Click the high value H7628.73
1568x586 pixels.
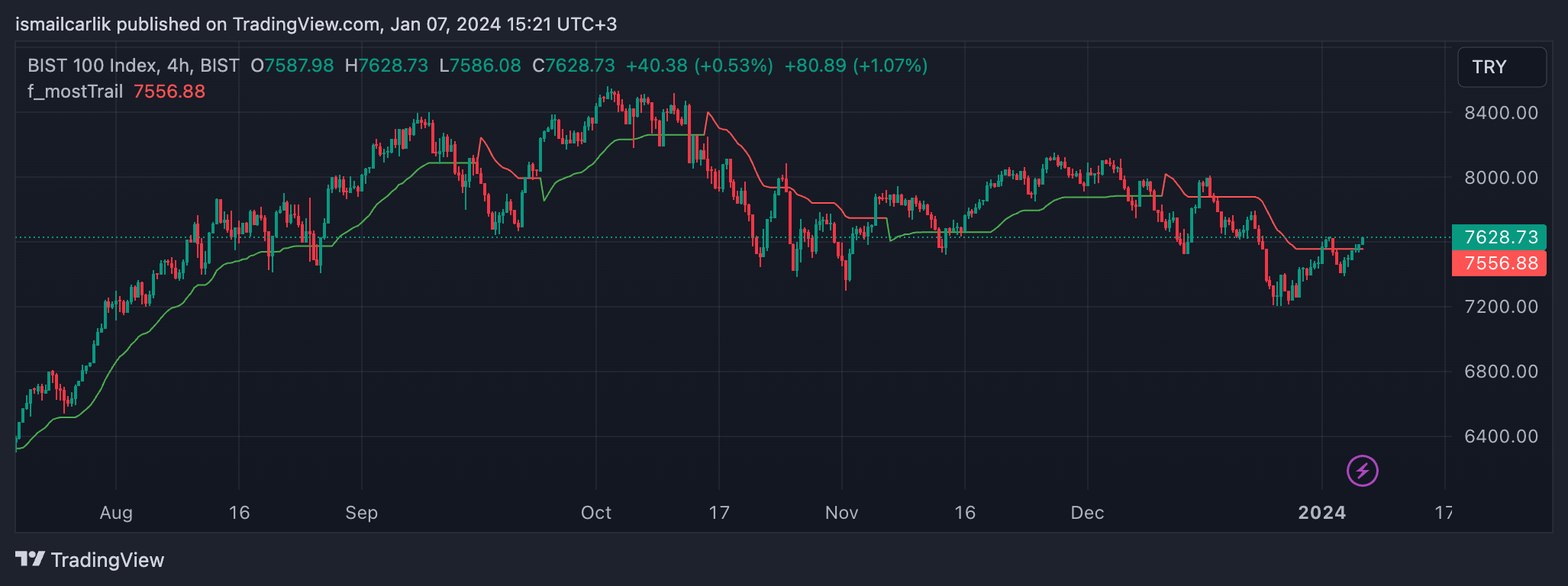[x=386, y=66]
